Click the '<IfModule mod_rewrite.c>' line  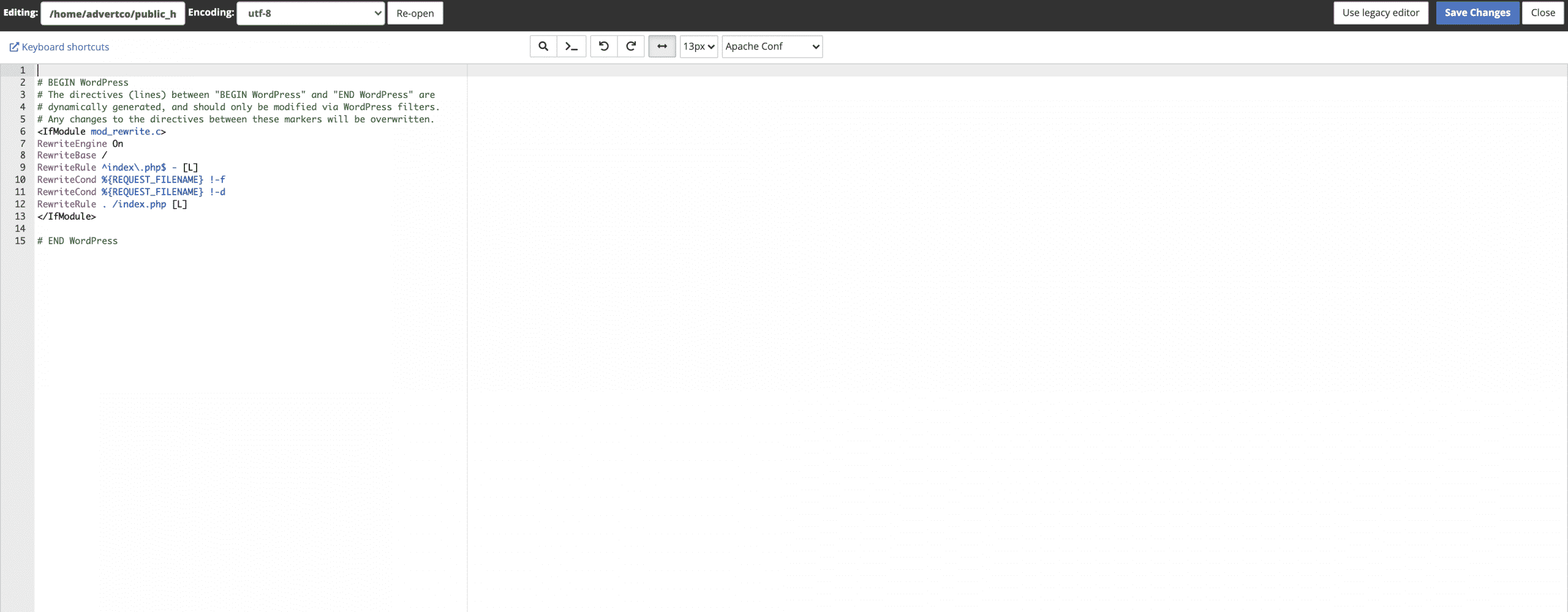(102, 132)
